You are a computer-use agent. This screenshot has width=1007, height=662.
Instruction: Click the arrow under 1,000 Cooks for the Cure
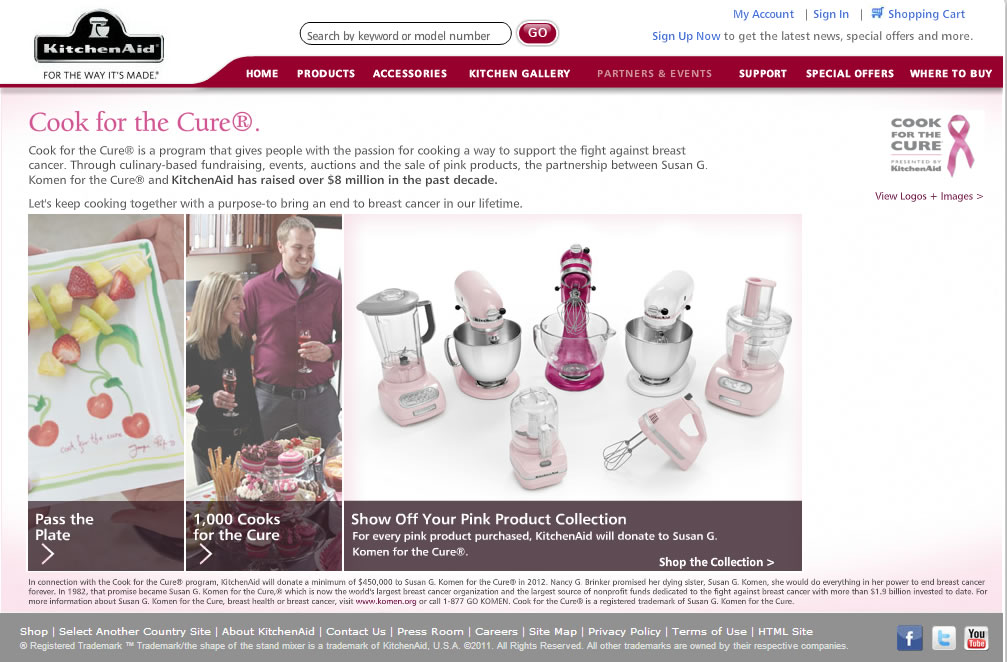click(x=206, y=553)
